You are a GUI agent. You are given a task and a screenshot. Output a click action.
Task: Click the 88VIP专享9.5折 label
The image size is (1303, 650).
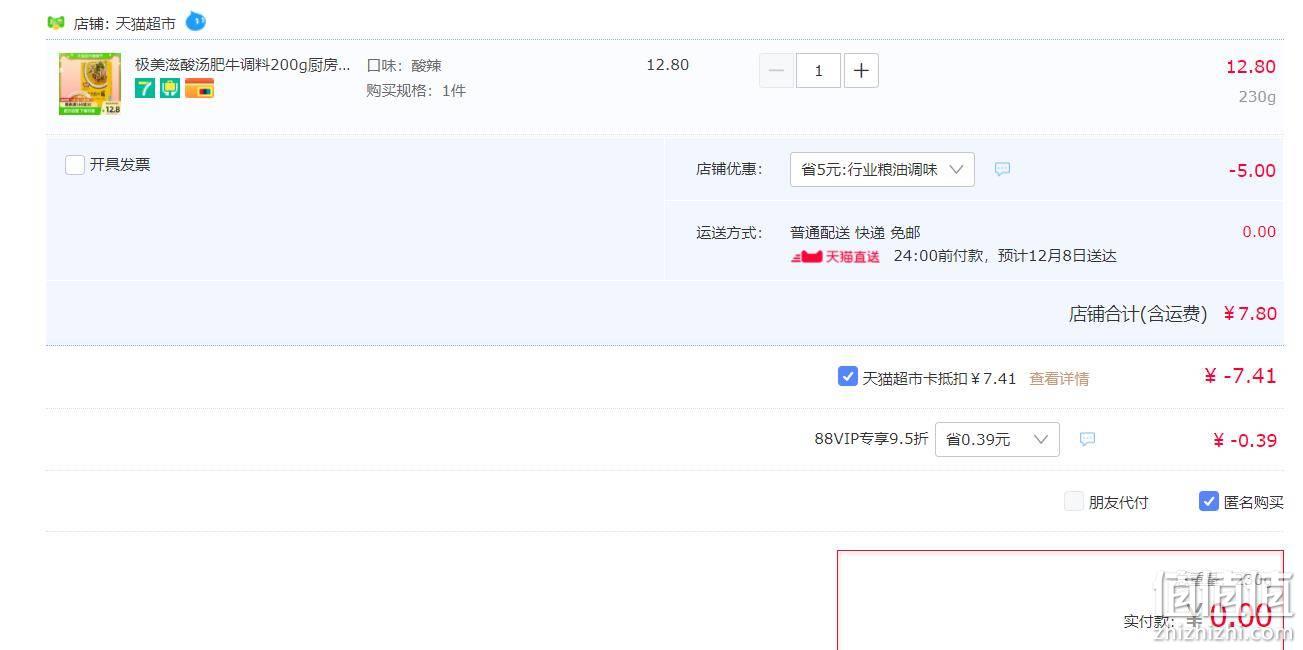871,438
